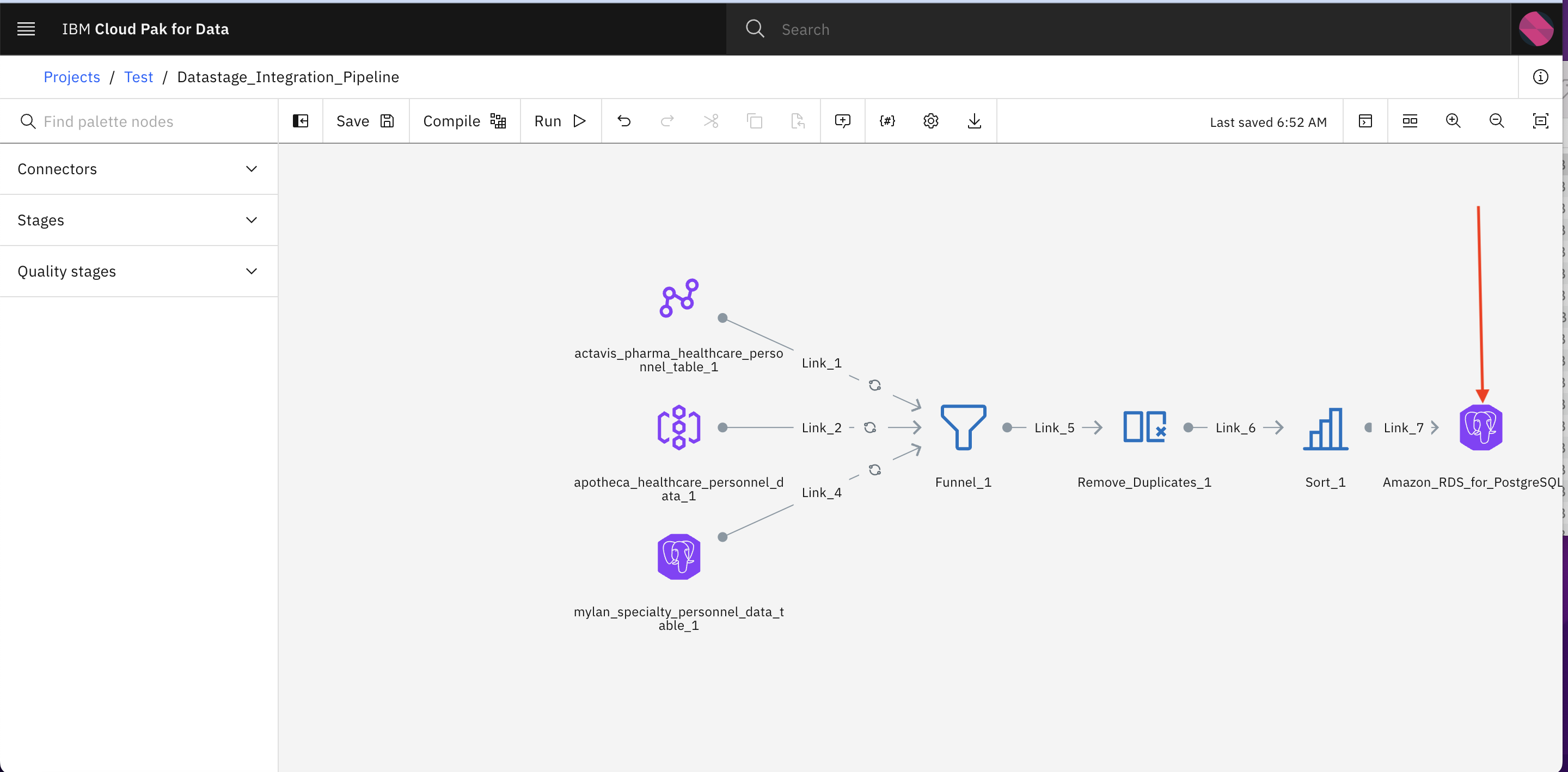1568x772 pixels.
Task: Open the user avatar profile menu
Action: click(x=1536, y=29)
